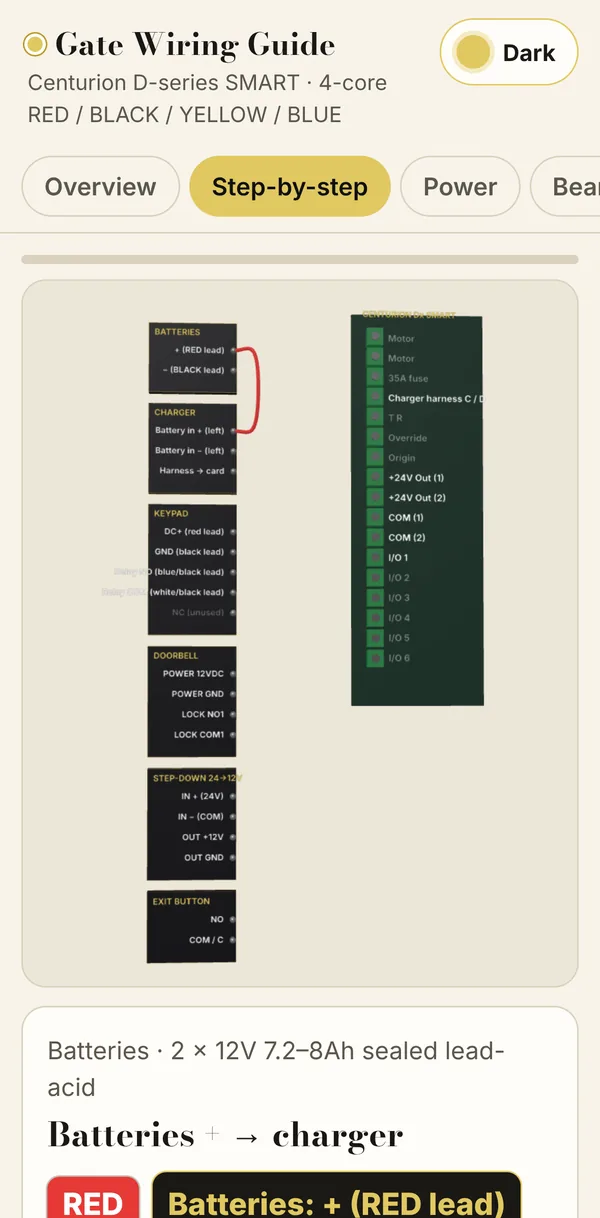Click the T R terminal label

click(x=395, y=418)
